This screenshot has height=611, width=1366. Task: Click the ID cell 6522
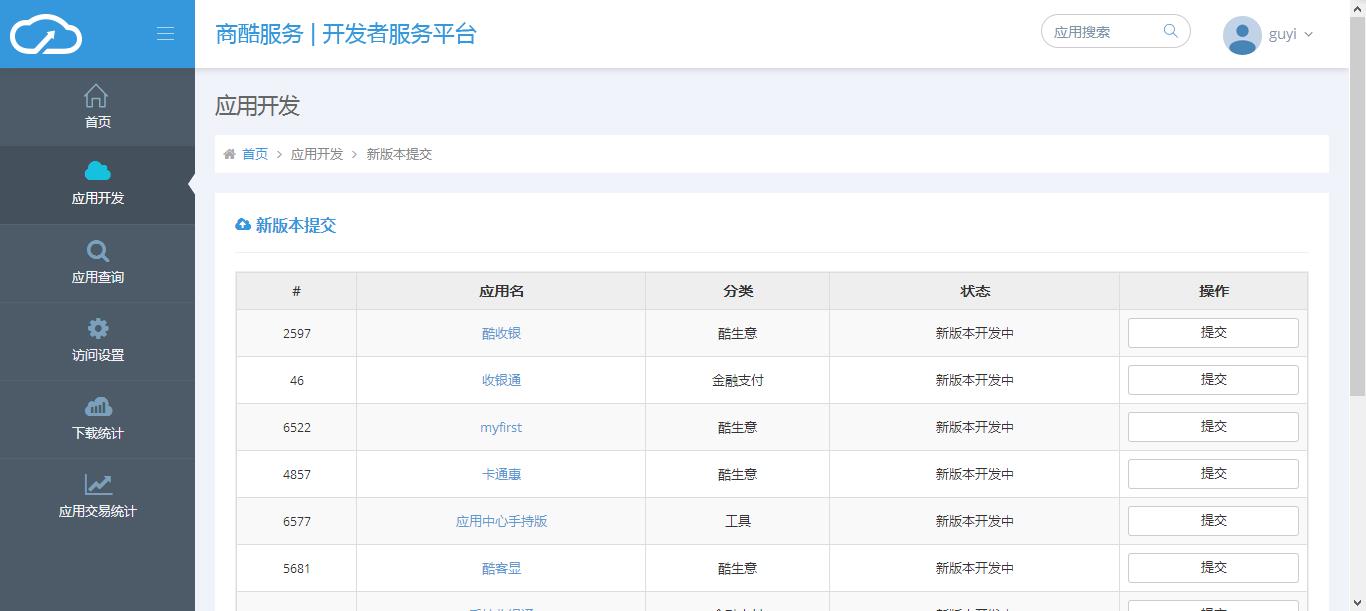point(297,427)
